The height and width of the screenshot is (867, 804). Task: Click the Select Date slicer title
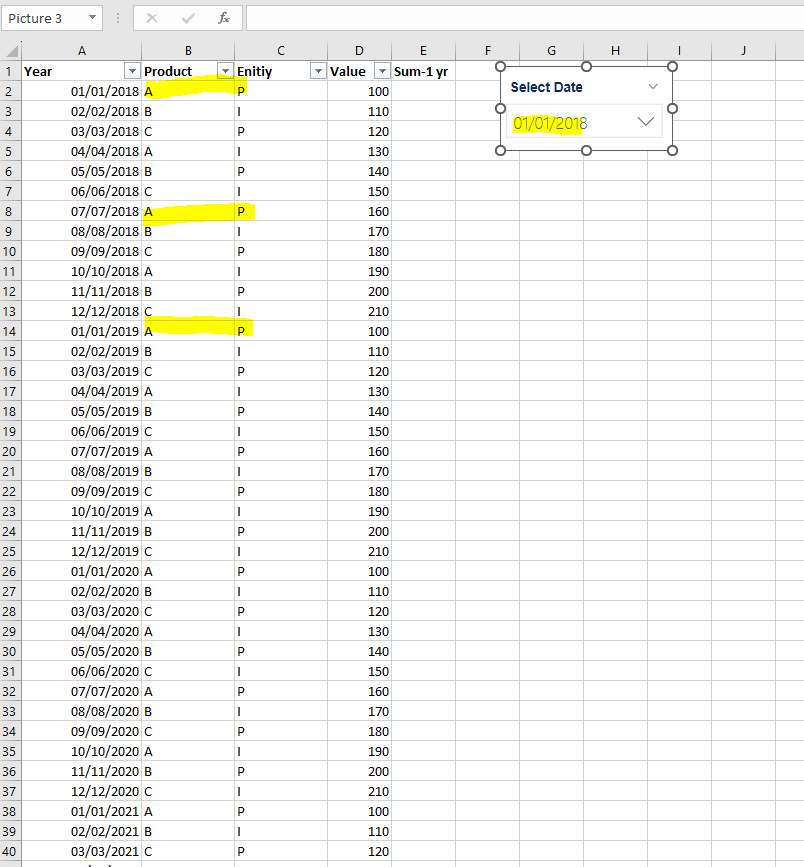546,87
